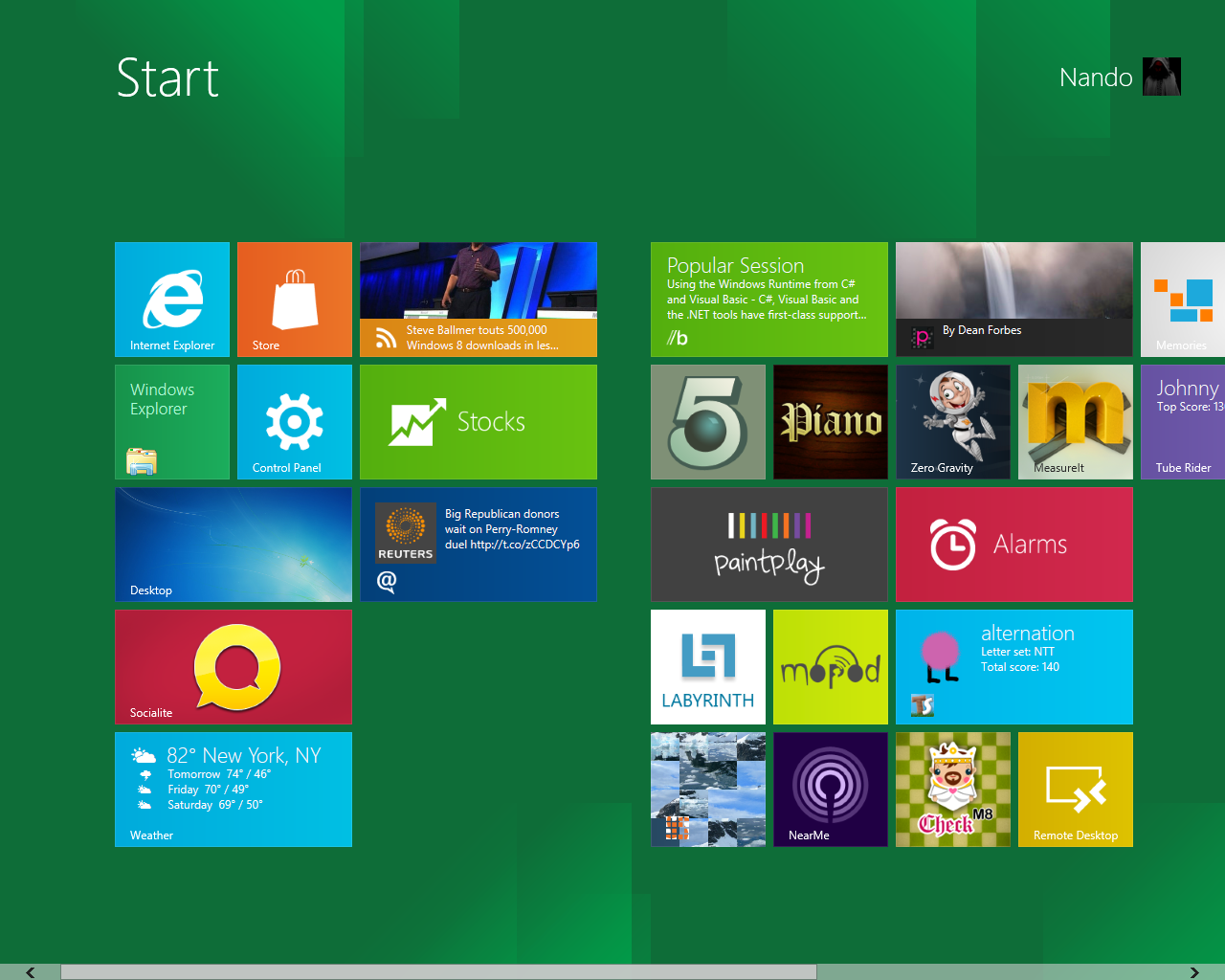Image resolution: width=1225 pixels, height=980 pixels.
Task: Open Internet Explorer
Action: click(x=172, y=300)
